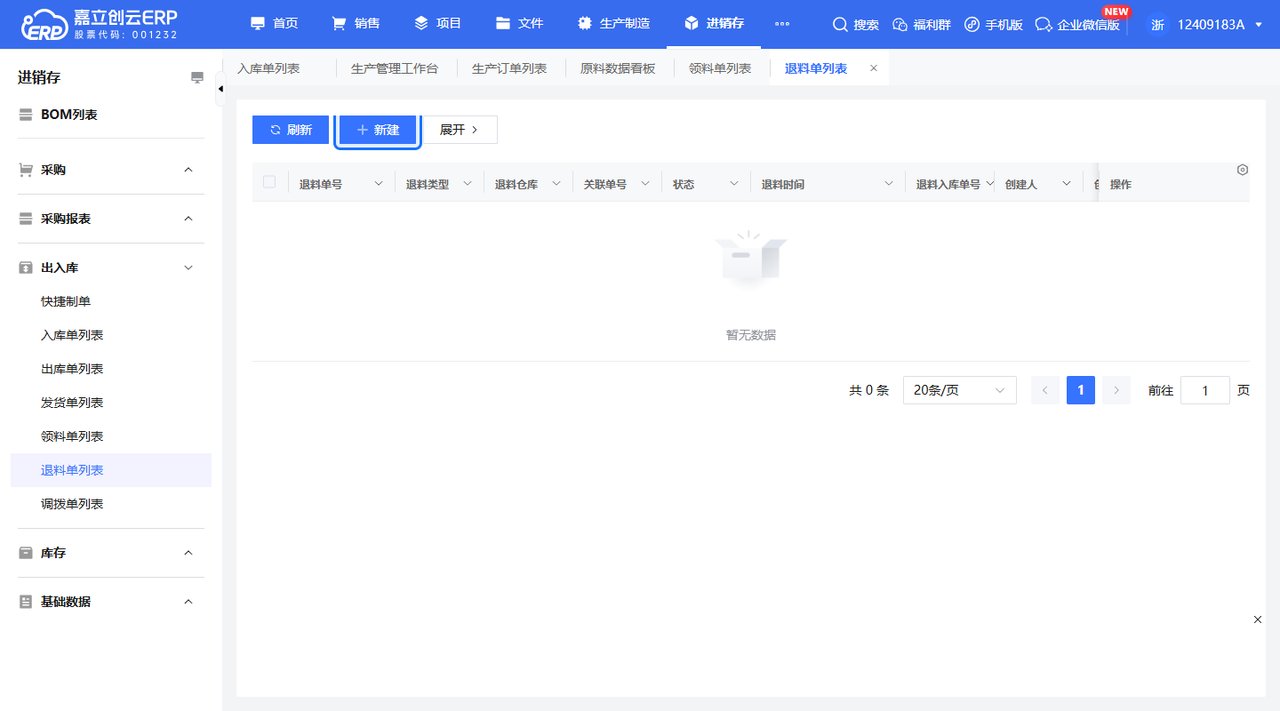This screenshot has height=711, width=1280.
Task: Open the 手机版 mobile version link
Action: click(993, 24)
